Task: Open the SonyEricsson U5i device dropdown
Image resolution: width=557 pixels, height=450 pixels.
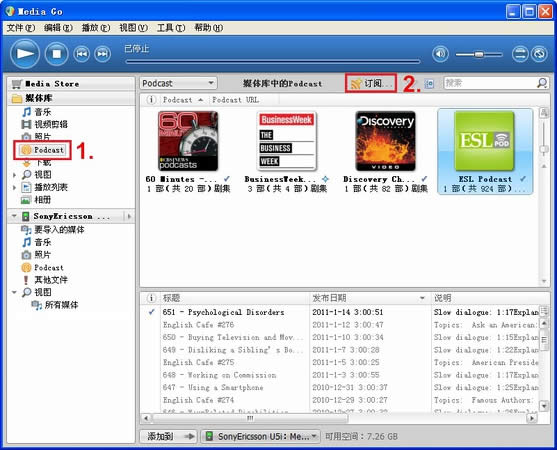Action: 261,436
